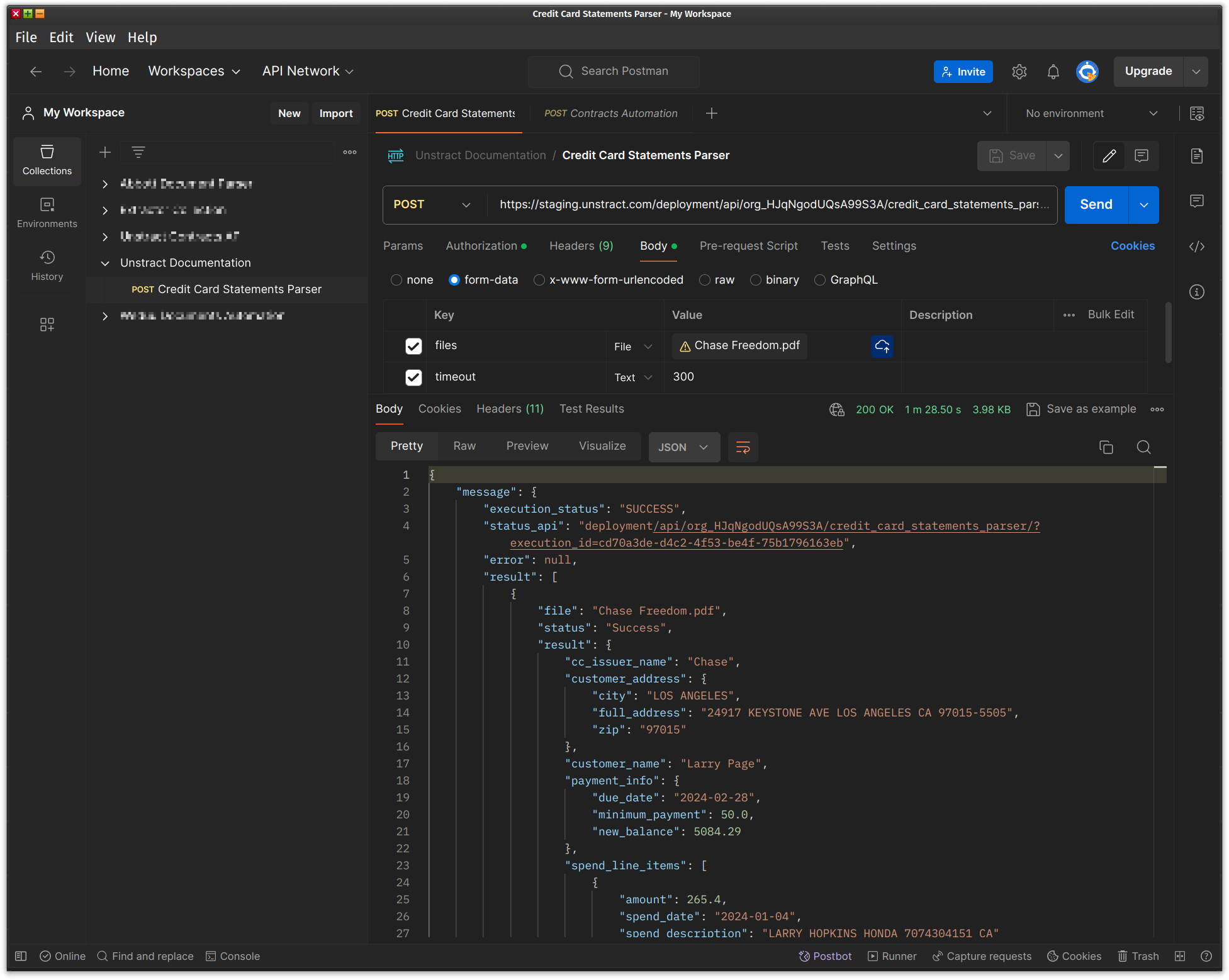Open the code snippet icon
The height and width of the screenshot is (980, 1229).
pyautogui.click(x=1197, y=247)
